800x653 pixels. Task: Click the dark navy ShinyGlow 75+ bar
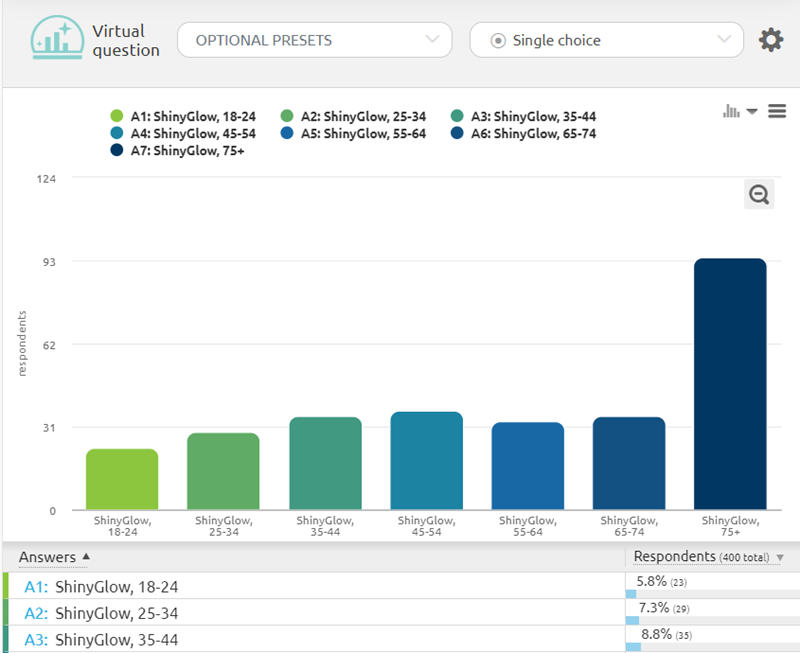730,385
